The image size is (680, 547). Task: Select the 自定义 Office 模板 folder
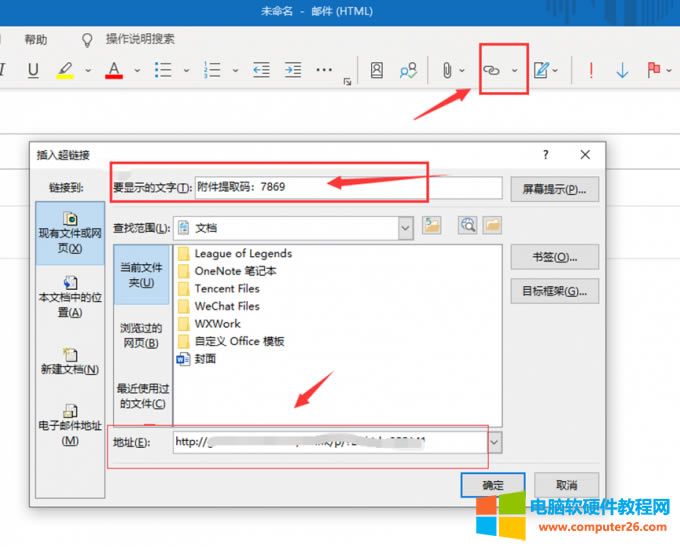(231, 341)
